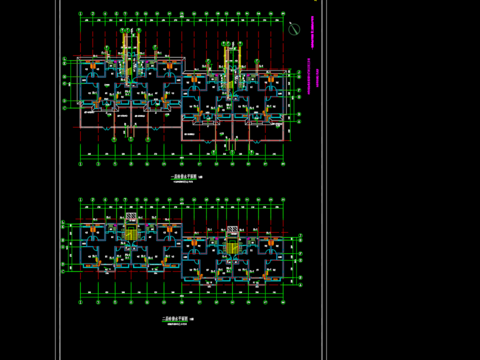The width and height of the screenshot is (480, 360).
Task: Click top-left grid axis bubble of upper plan
Action: 80,14
